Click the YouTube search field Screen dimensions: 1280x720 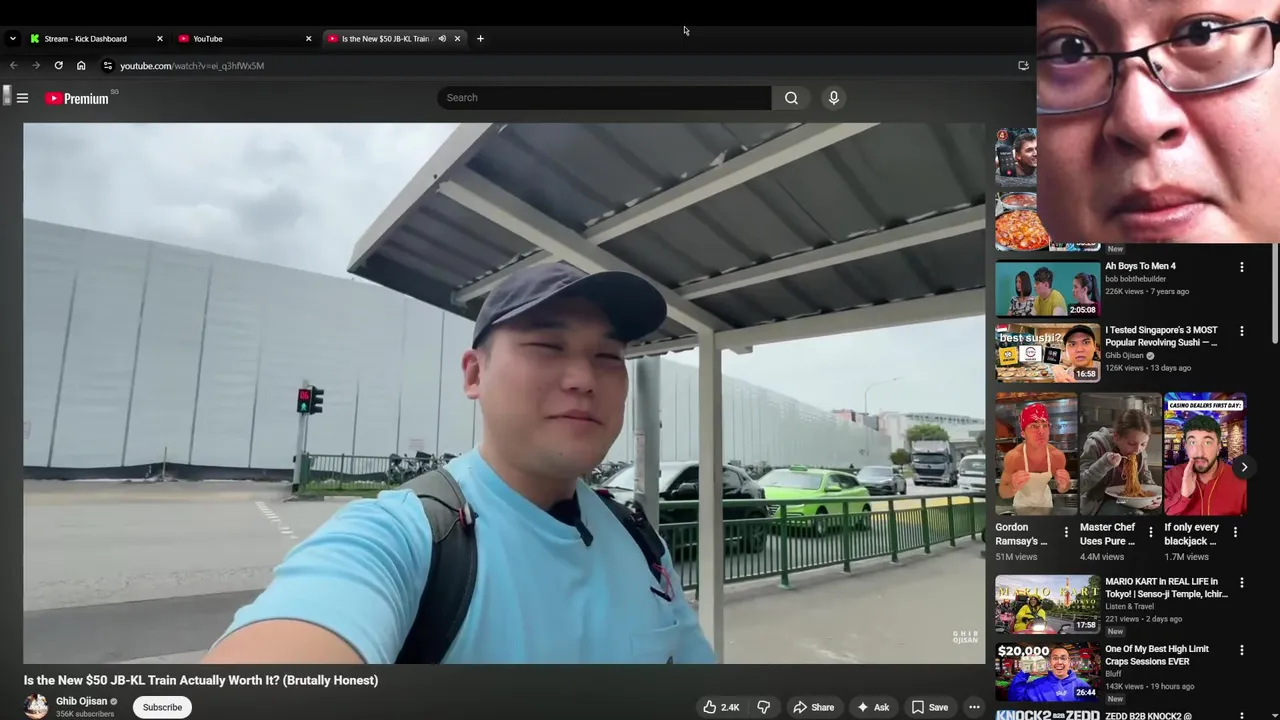click(x=604, y=98)
